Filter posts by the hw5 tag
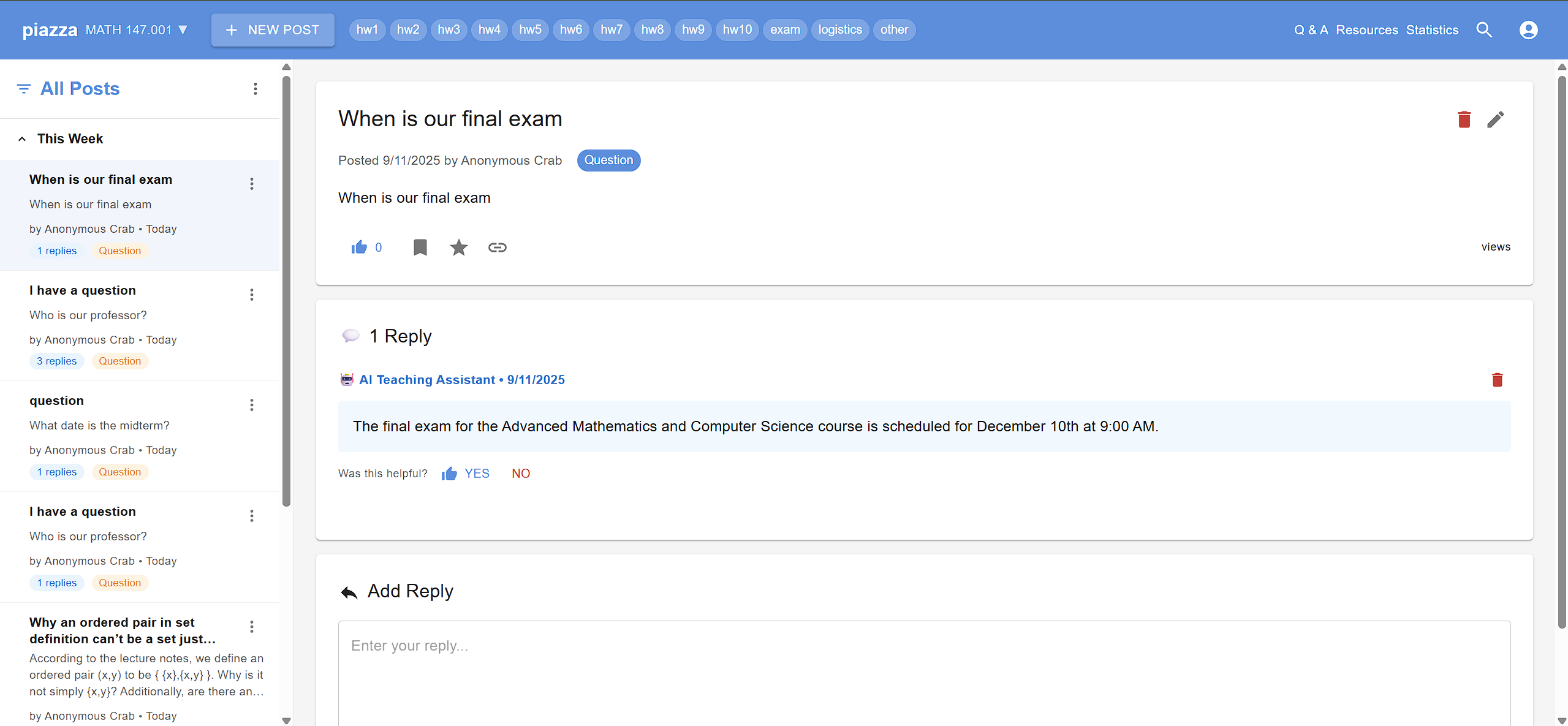1568x726 pixels. click(x=530, y=29)
